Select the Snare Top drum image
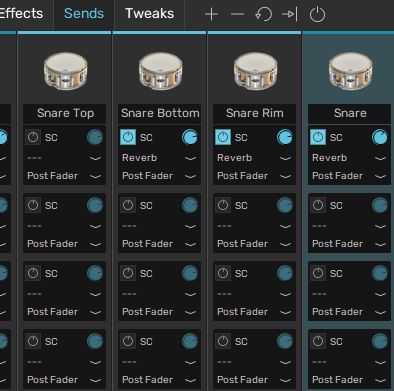Viewport: 394px width, 391px height. point(65,71)
